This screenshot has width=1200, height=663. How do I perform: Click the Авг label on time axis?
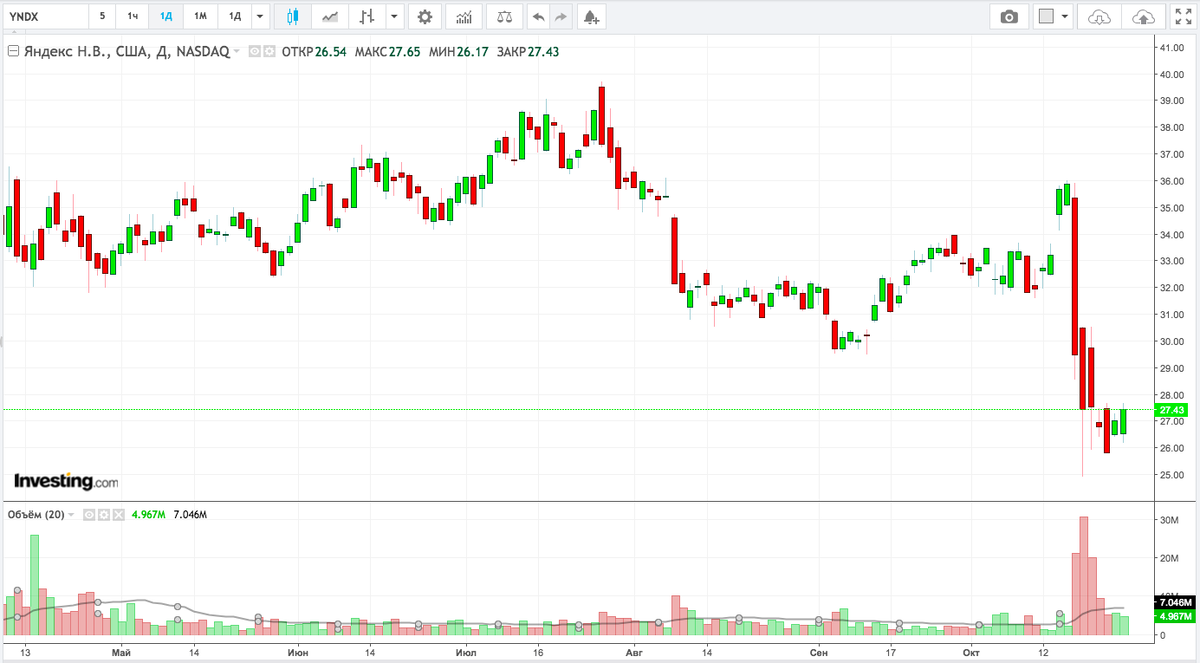[x=633, y=652]
